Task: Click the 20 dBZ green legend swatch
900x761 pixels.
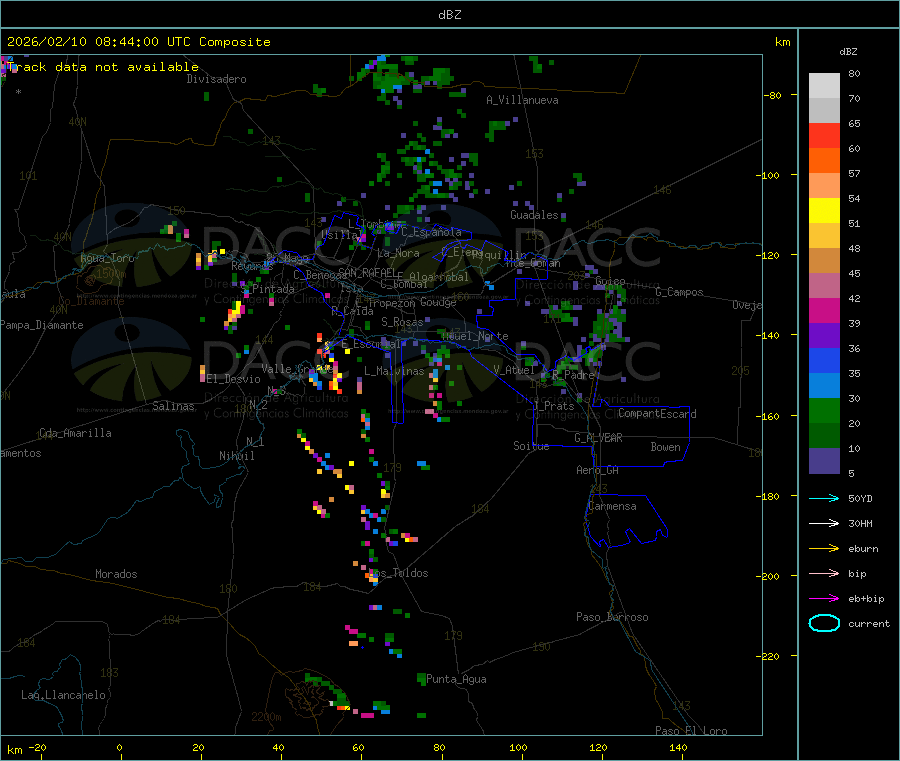Action: (x=824, y=410)
